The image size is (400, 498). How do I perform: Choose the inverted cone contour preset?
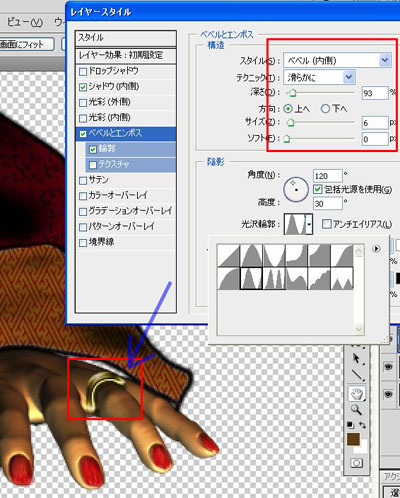pos(274,255)
